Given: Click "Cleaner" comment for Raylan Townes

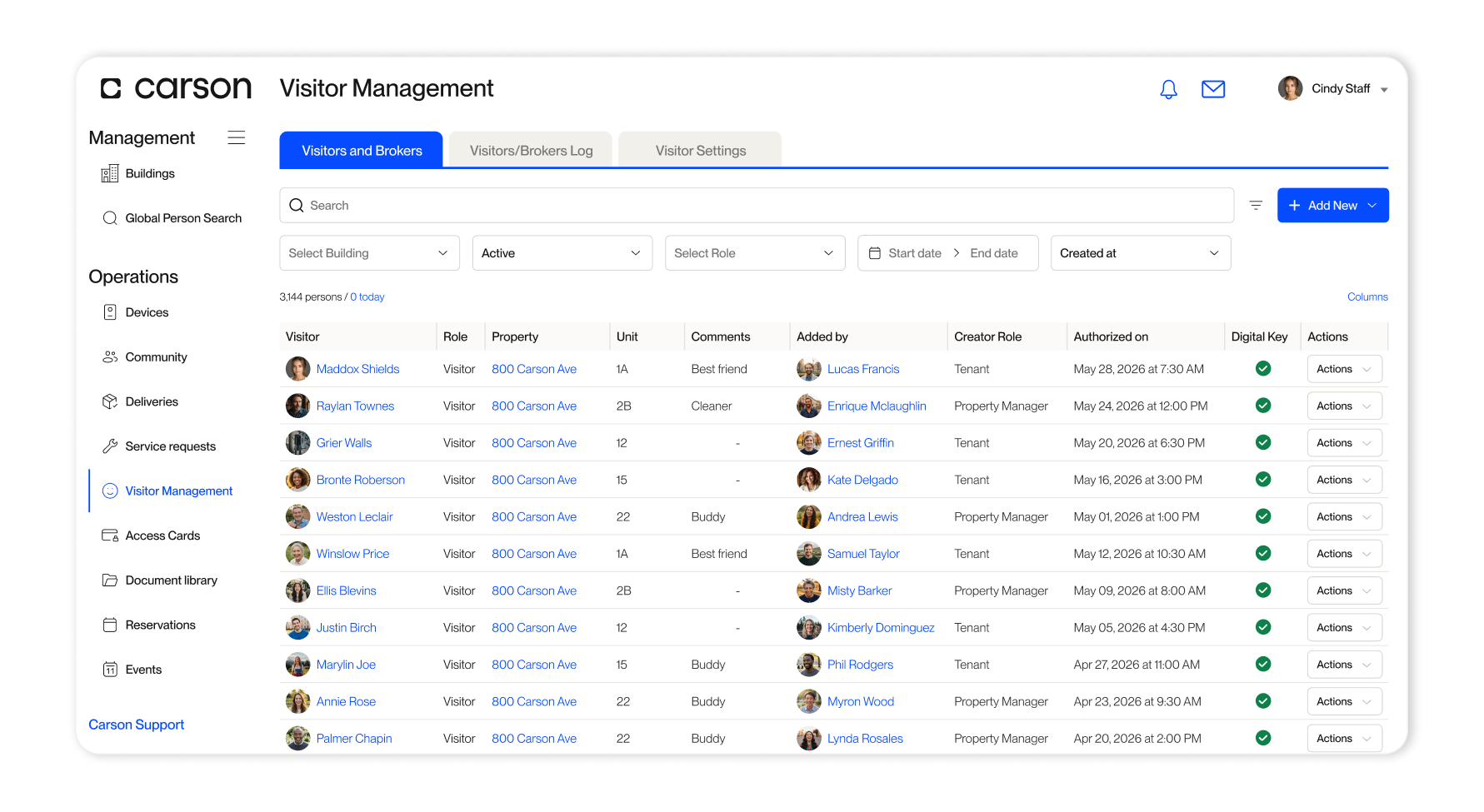Looking at the screenshot, I should tap(711, 406).
